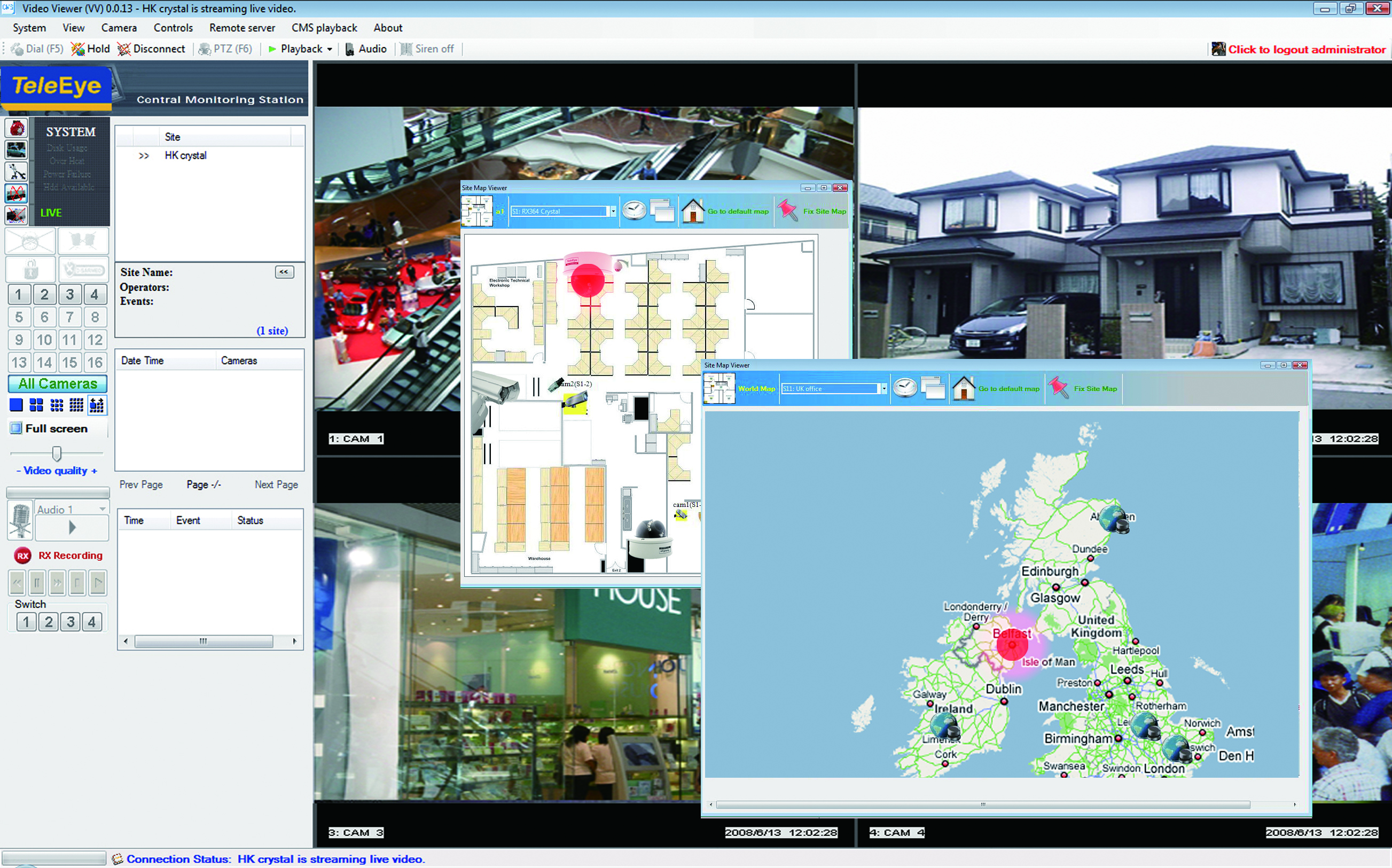The image size is (1392, 868).
Task: Open the S11: UK office dropdown
Action: tap(884, 389)
